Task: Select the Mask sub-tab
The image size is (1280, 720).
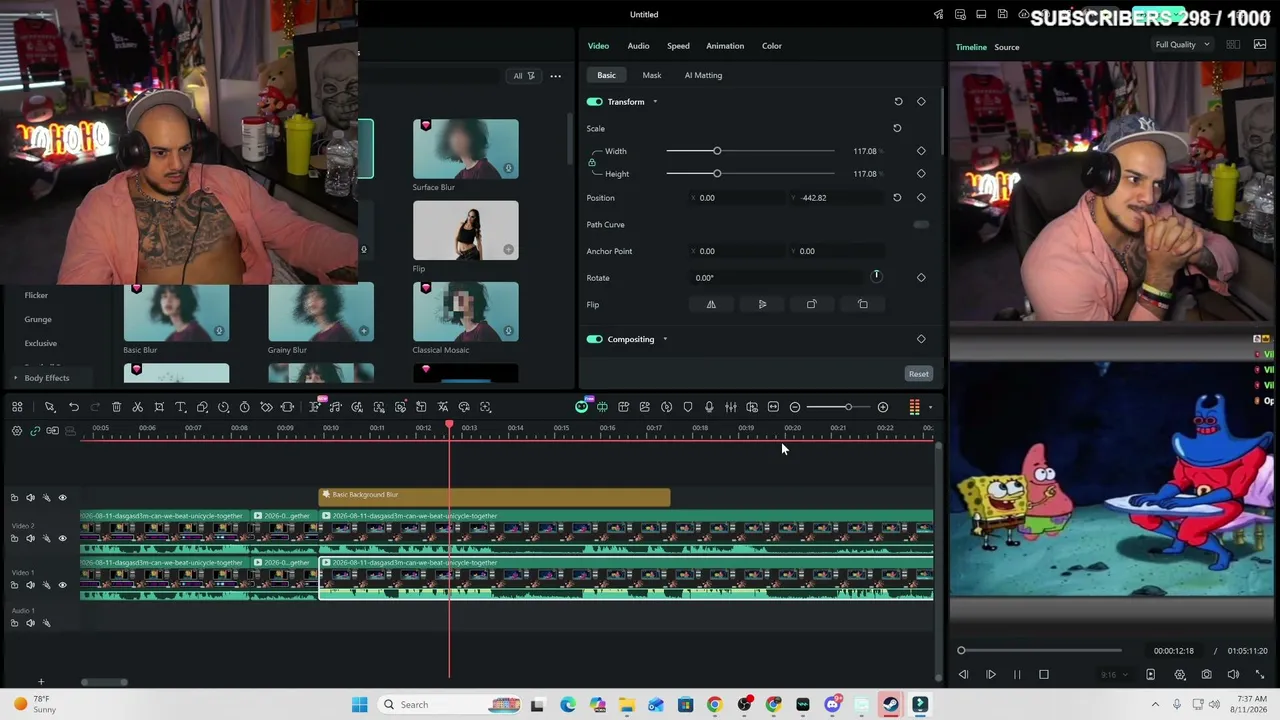Action: click(x=652, y=75)
